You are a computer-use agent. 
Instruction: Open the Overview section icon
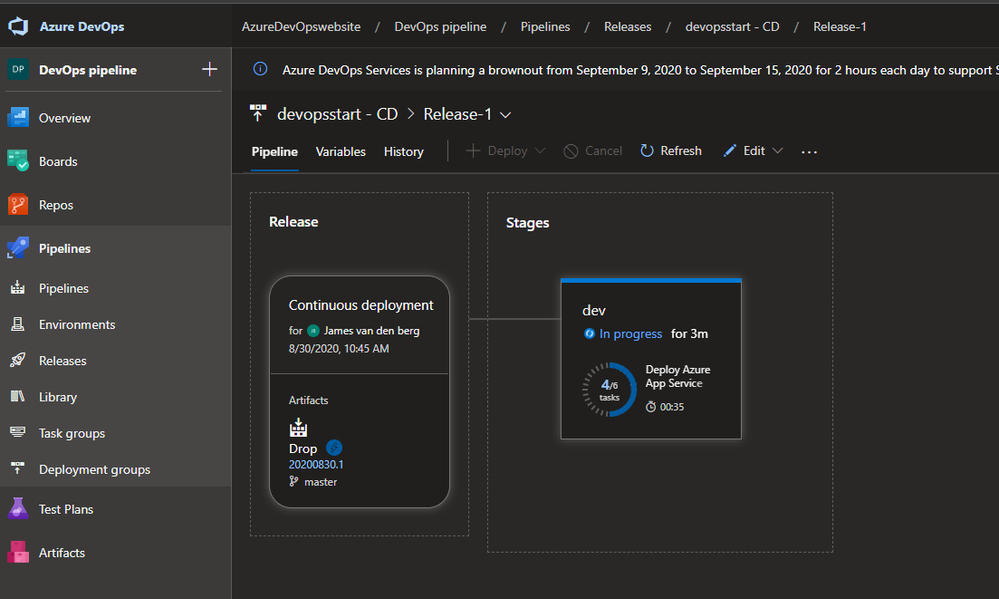[18, 118]
